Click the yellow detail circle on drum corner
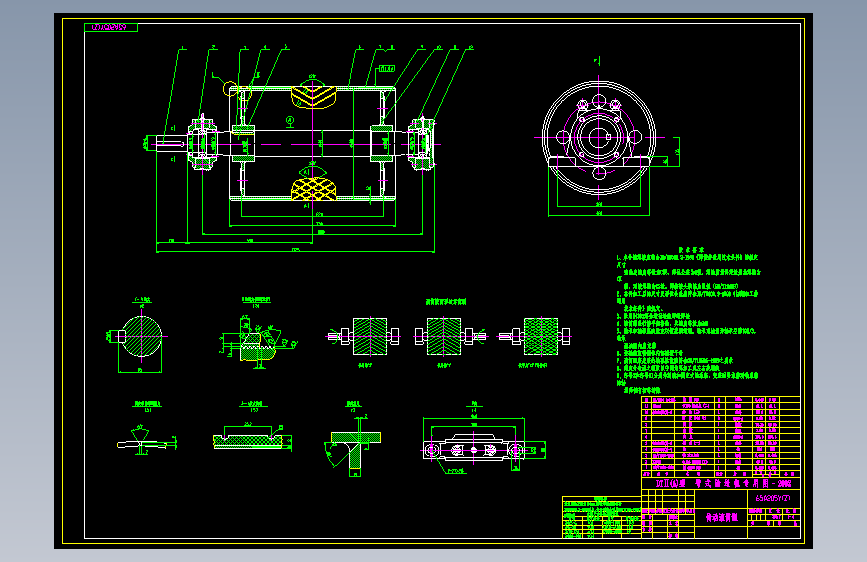The width and height of the screenshot is (867, 562). (x=230, y=89)
